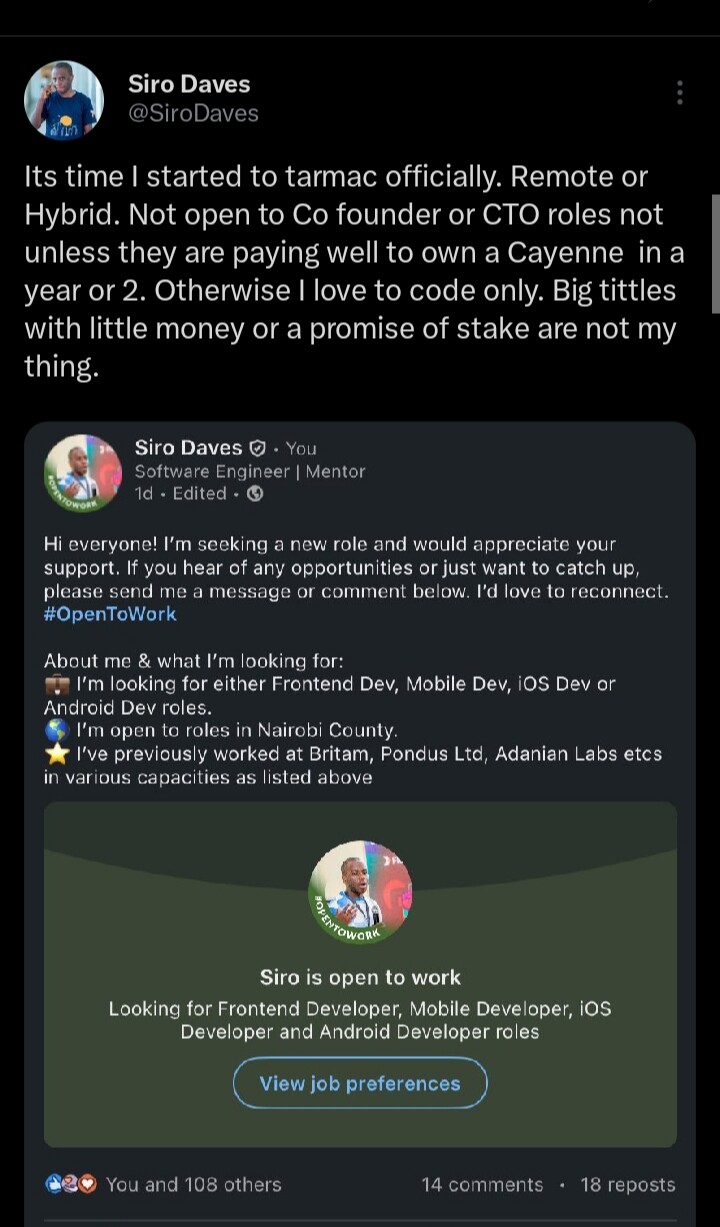Image resolution: width=720 pixels, height=1227 pixels.
Task: Open the @SiroDaves handle profile
Action: (x=193, y=113)
